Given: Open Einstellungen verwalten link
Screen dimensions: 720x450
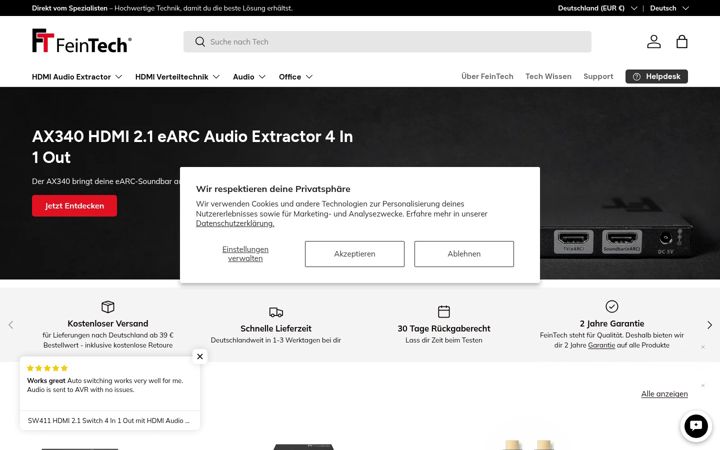Looking at the screenshot, I should pos(245,254).
